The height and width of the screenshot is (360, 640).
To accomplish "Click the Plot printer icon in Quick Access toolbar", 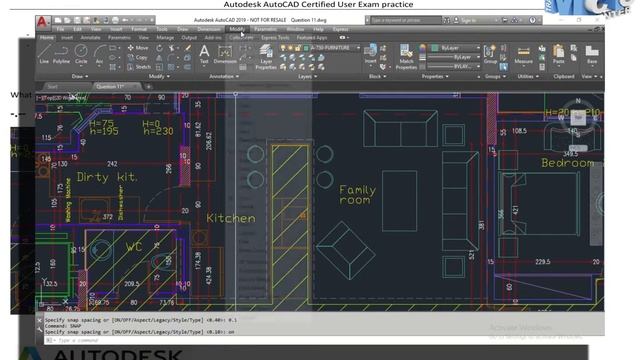I will (x=115, y=20).
